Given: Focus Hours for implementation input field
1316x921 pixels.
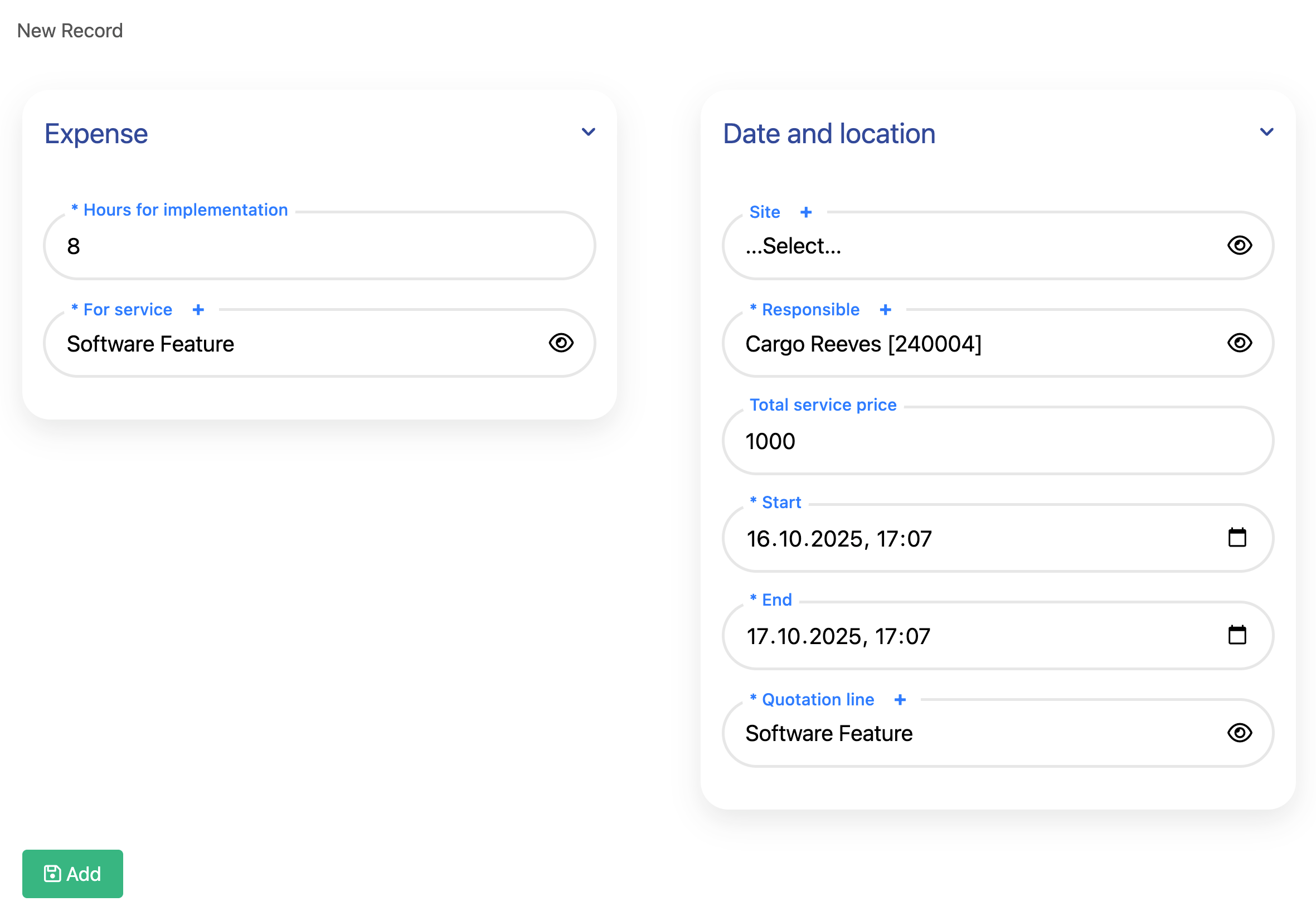Looking at the screenshot, I should coord(319,246).
